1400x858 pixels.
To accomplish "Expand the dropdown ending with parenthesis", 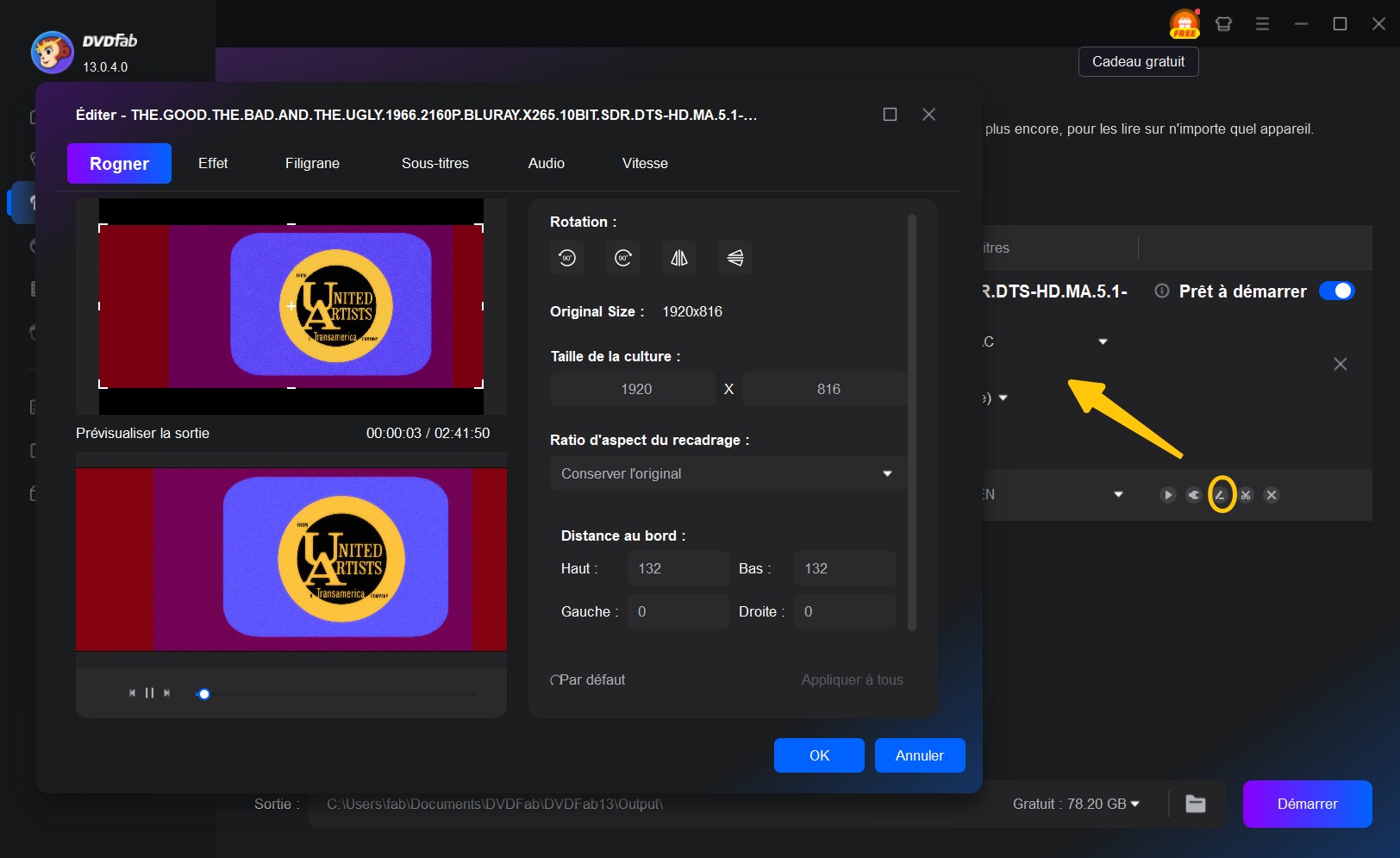I will click(1003, 398).
